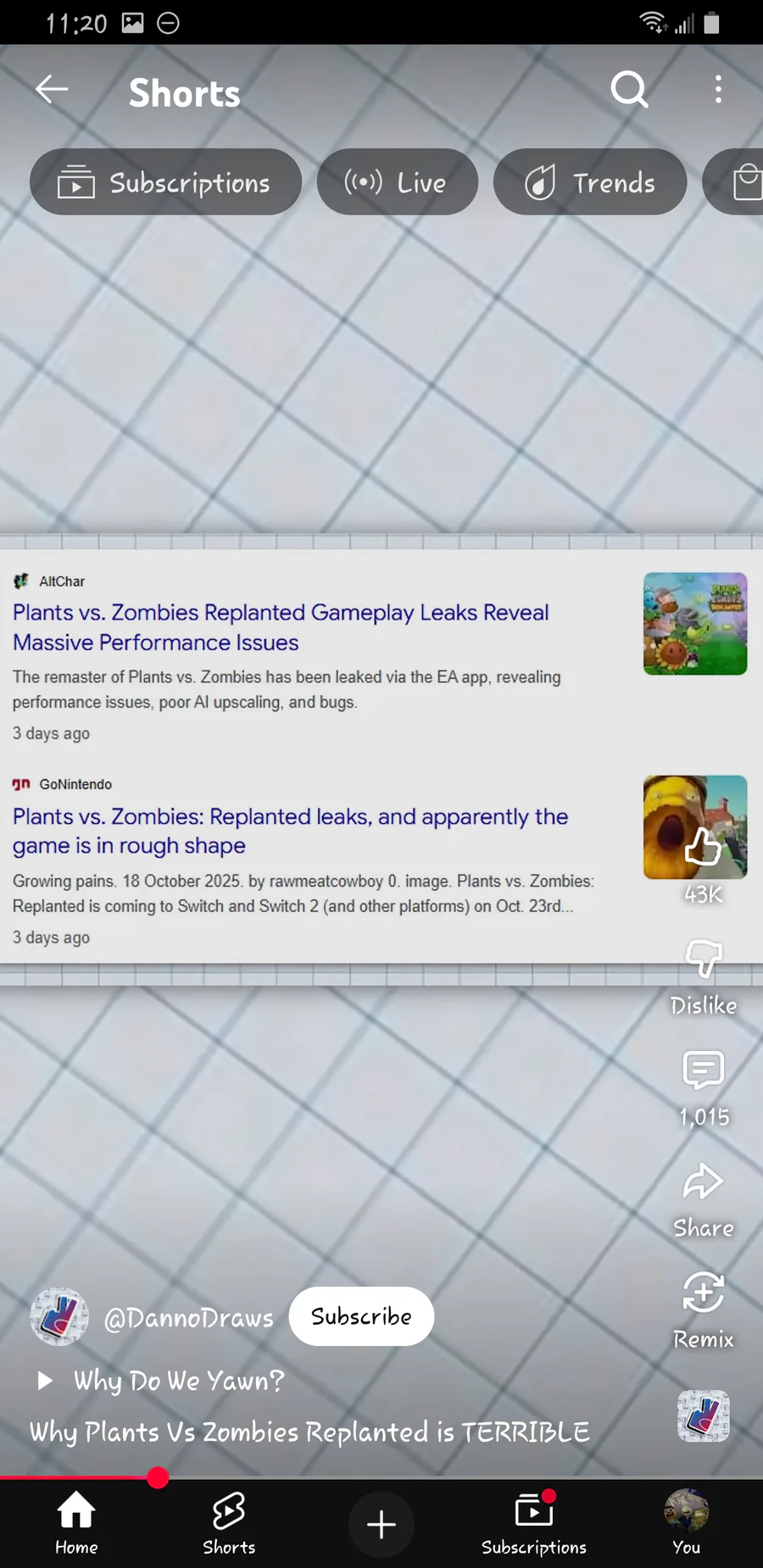Open the sound thumbnail below the Remix icon
This screenshot has width=763, height=1568.
(x=703, y=1416)
